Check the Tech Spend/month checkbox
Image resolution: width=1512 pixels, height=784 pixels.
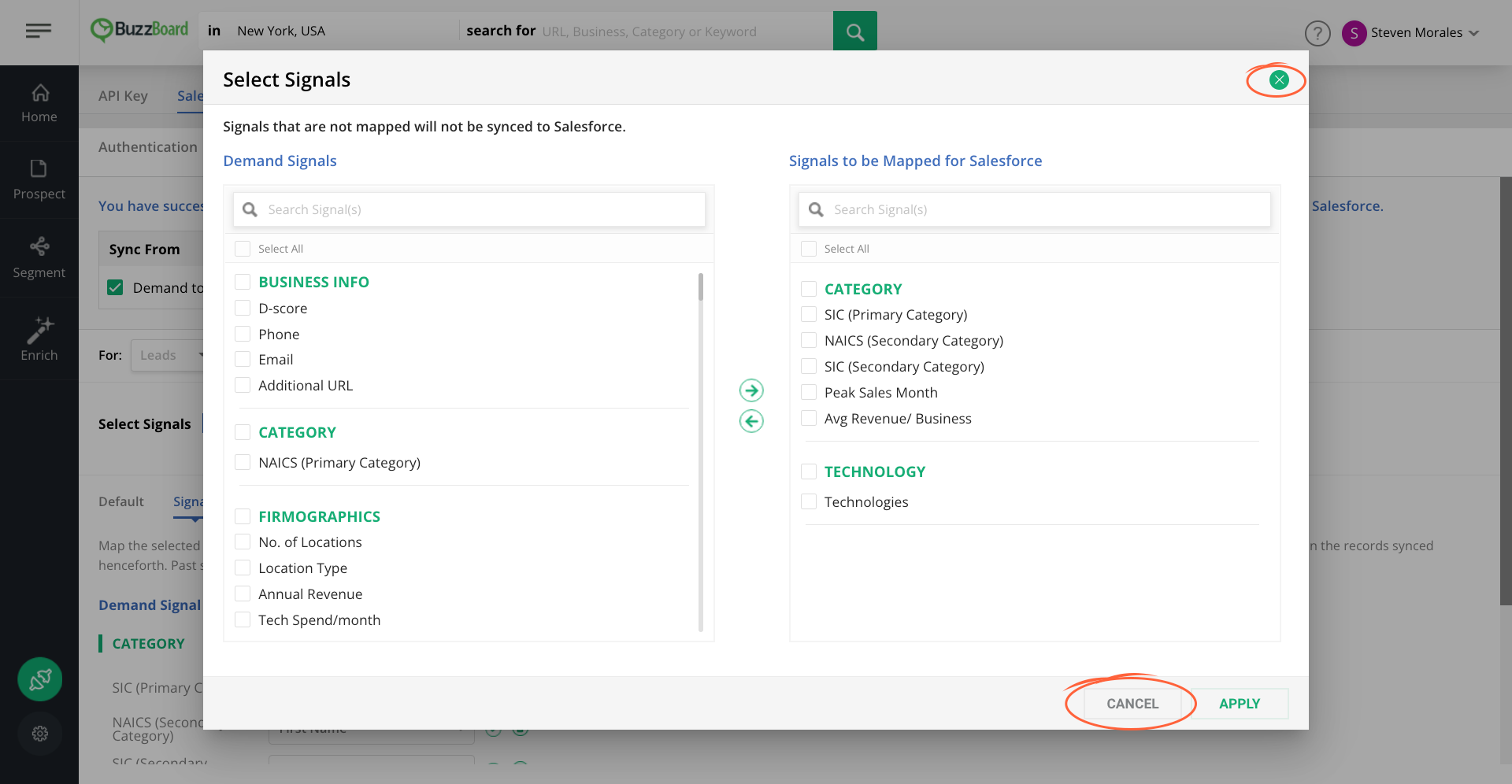243,619
